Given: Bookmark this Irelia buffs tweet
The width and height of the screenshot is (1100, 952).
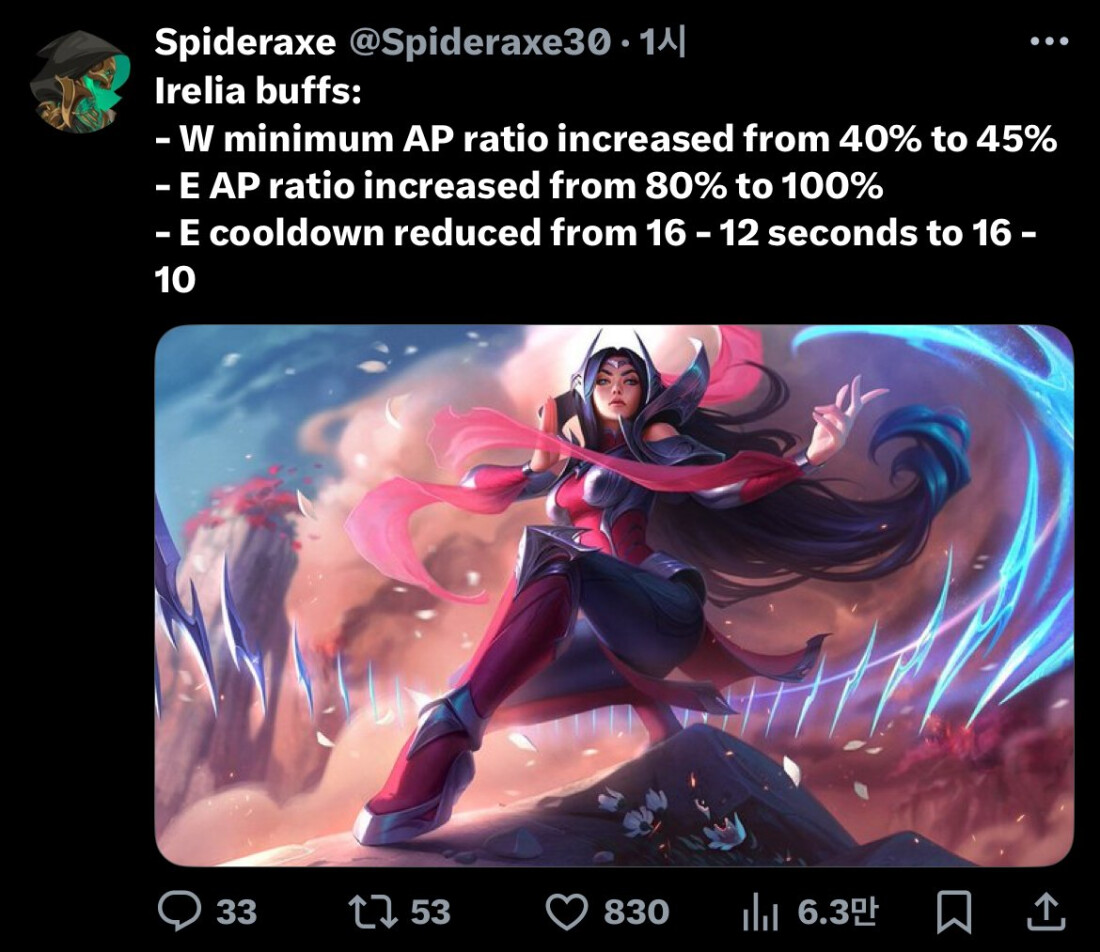Looking at the screenshot, I should [955, 911].
